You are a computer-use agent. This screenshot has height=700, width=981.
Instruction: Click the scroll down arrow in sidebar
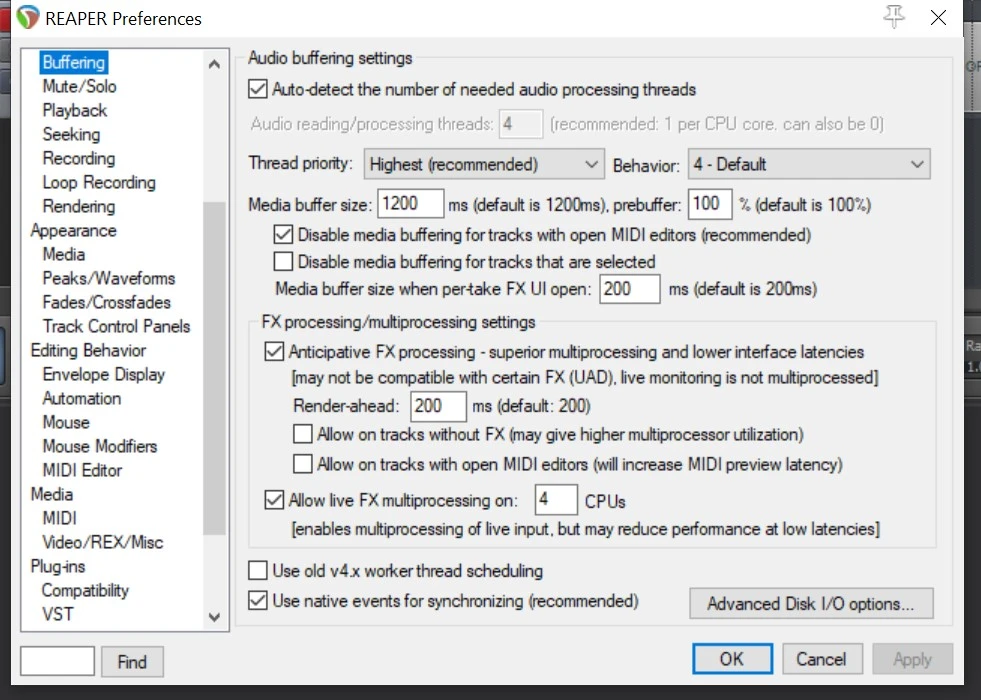(x=214, y=619)
